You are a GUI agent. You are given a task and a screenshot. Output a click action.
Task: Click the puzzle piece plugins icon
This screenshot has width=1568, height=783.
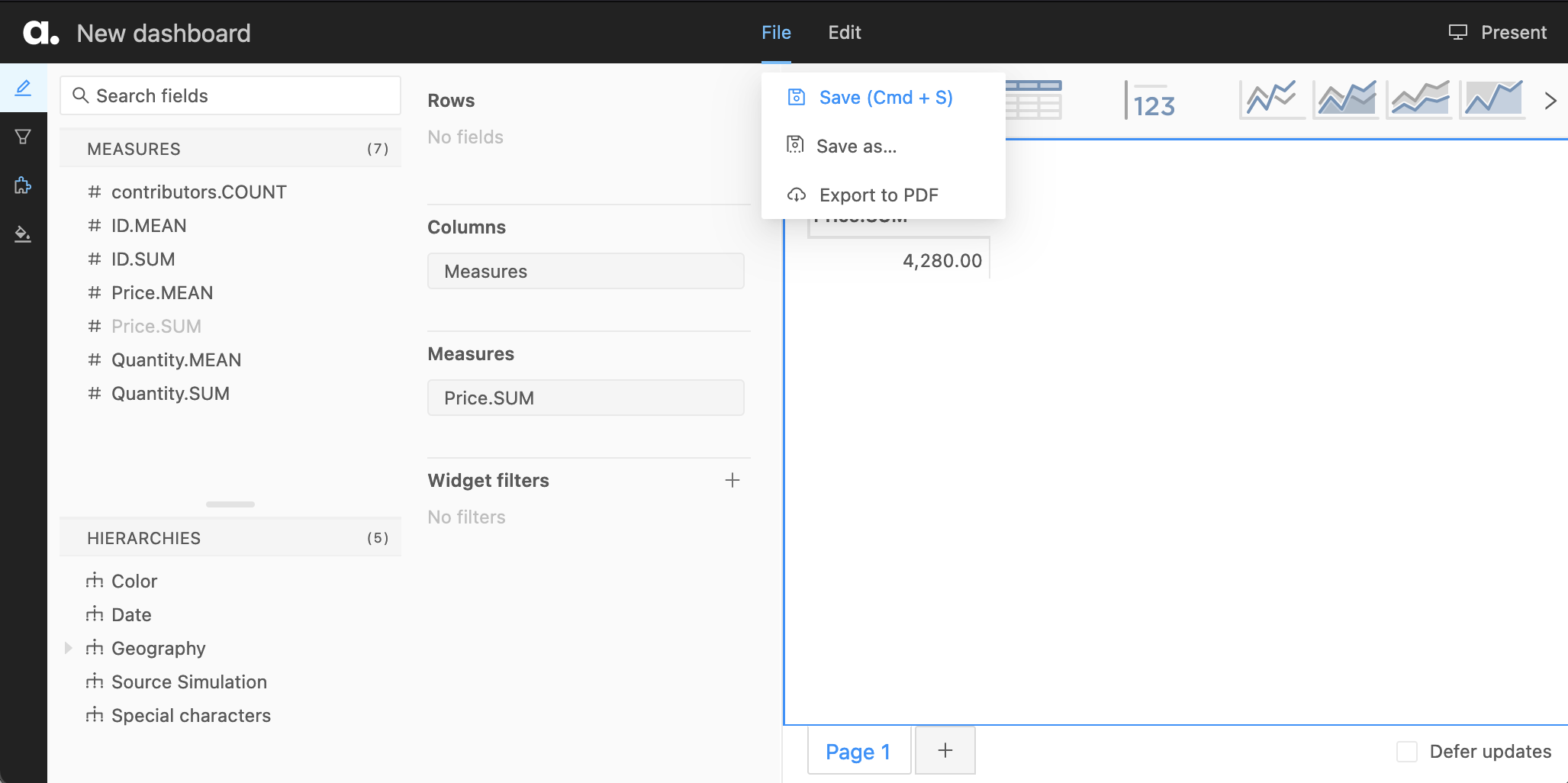(23, 185)
